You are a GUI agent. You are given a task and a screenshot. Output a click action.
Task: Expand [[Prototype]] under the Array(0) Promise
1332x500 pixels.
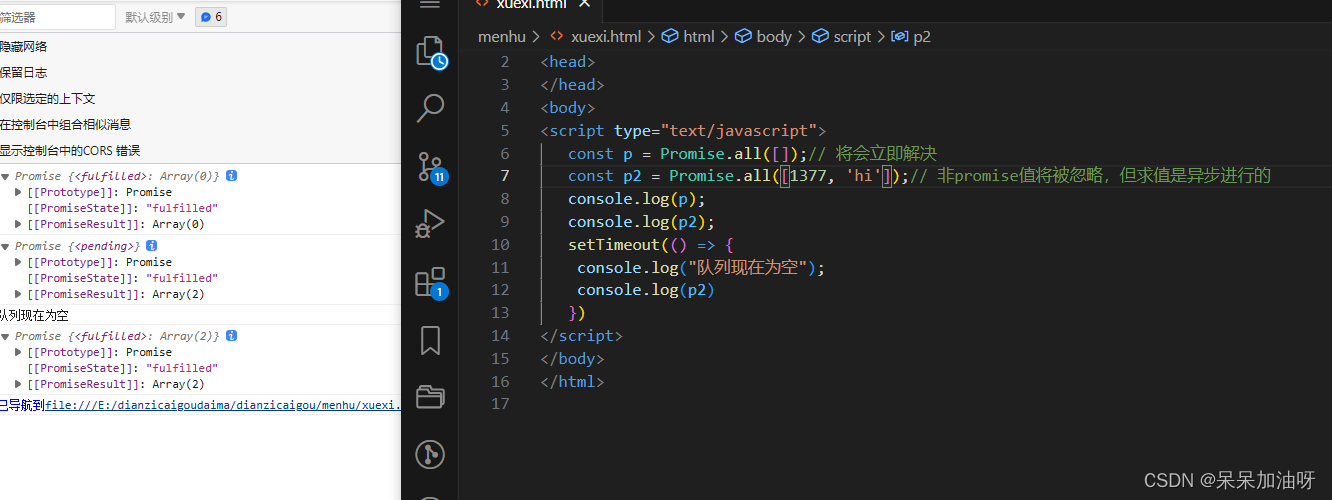pyautogui.click(x=19, y=192)
